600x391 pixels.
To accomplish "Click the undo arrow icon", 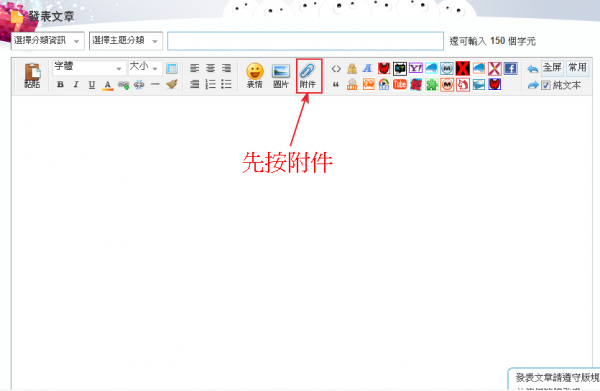I will point(532,69).
